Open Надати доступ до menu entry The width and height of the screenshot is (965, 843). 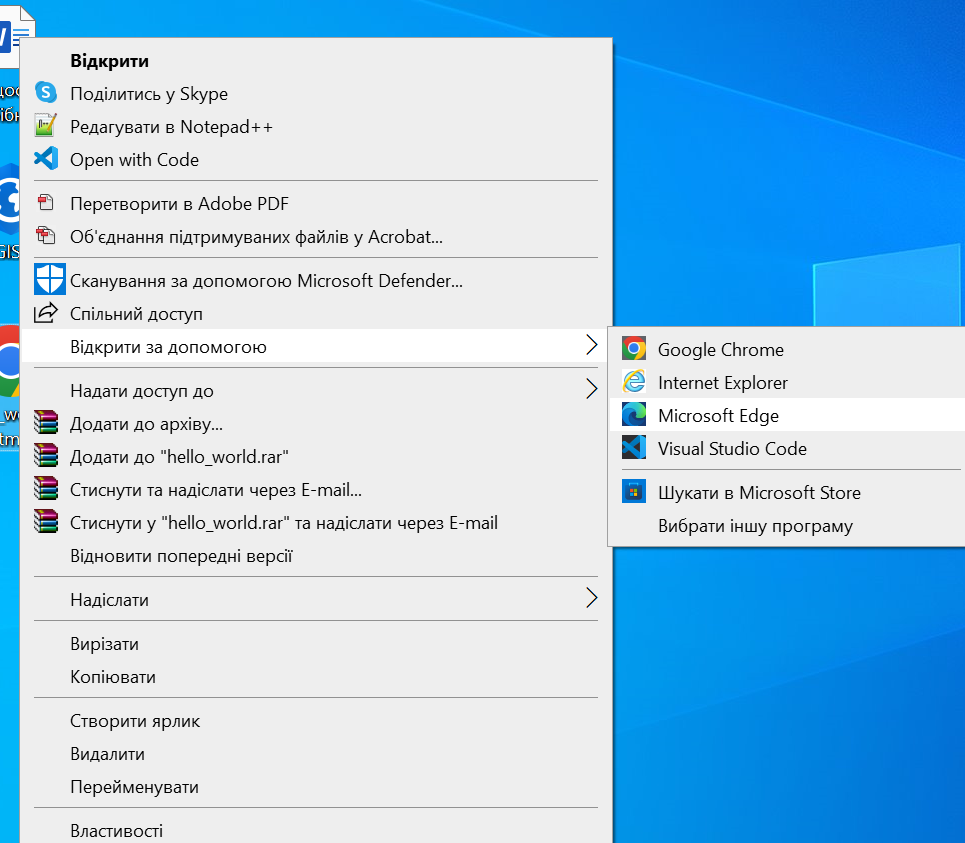coord(317,391)
